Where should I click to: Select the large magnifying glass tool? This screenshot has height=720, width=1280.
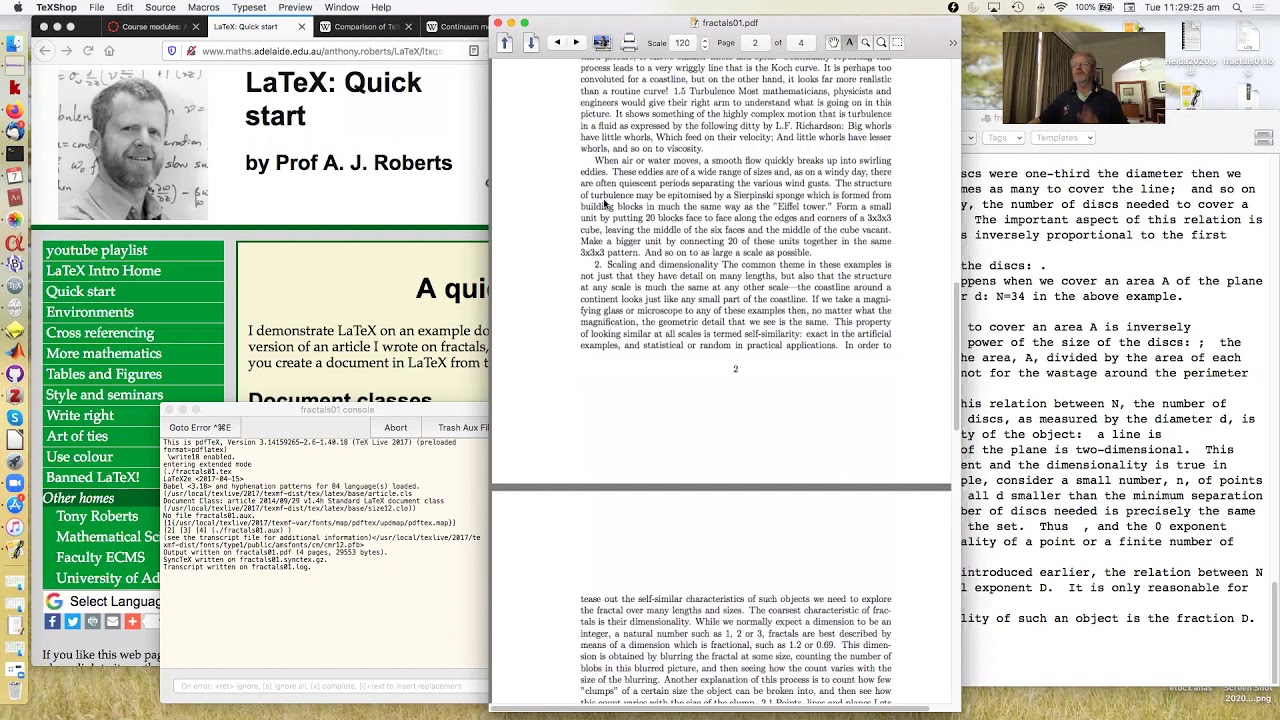click(881, 43)
